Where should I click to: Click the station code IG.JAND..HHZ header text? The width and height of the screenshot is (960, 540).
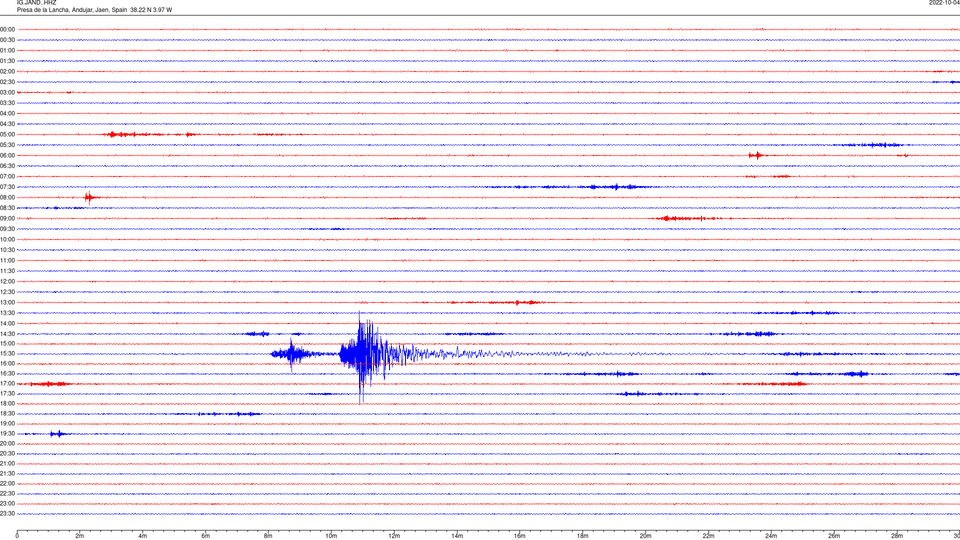click(x=36, y=2)
